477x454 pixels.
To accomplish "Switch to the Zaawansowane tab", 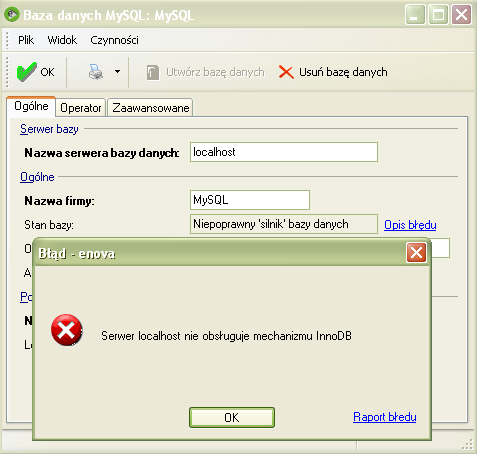I will tap(150, 108).
